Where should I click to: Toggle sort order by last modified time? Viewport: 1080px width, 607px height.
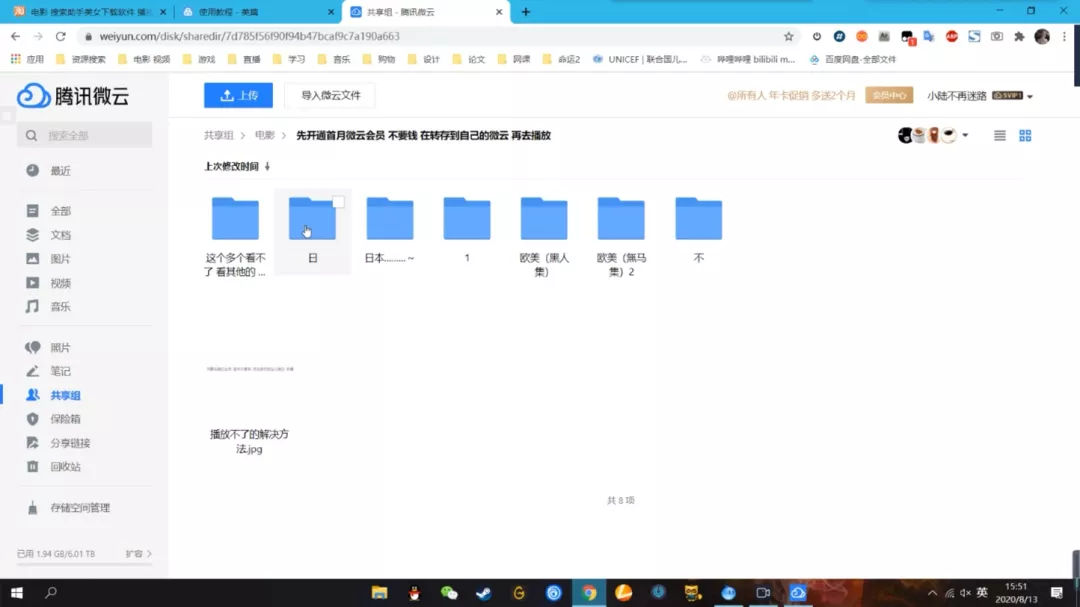click(x=237, y=166)
